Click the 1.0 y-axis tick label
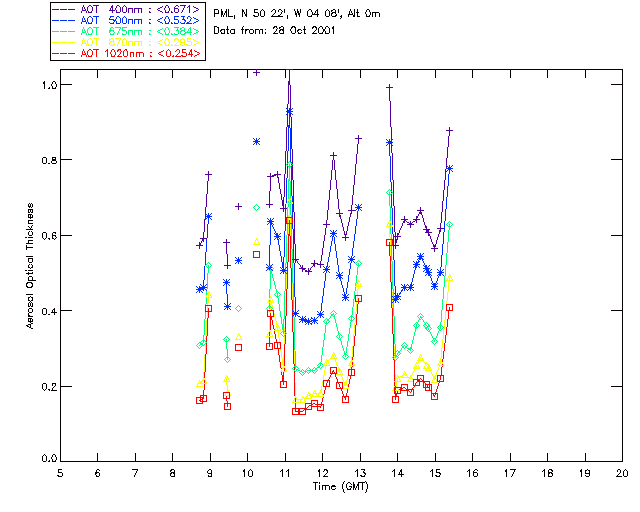This screenshot has height=512, width=640. coord(49,85)
